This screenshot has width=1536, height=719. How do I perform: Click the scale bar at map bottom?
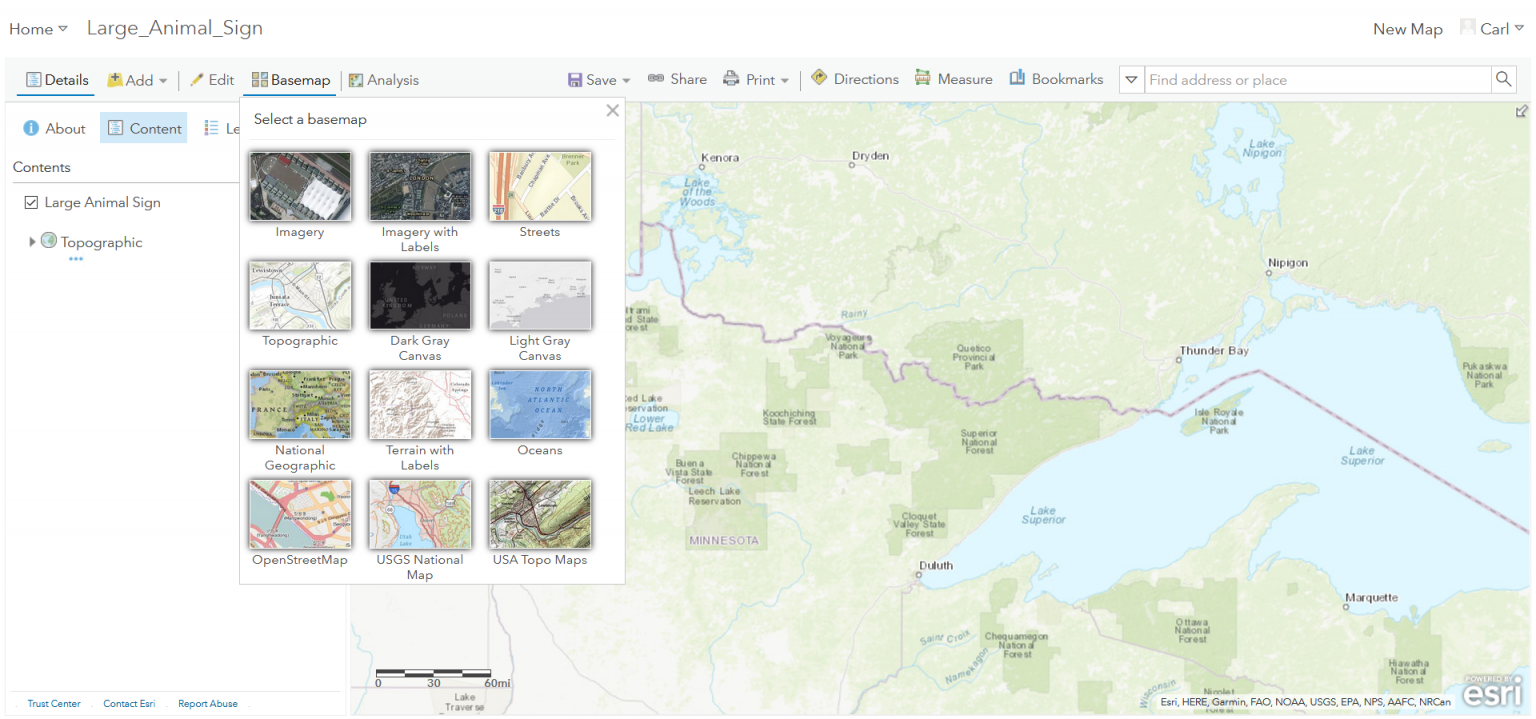coord(434,673)
